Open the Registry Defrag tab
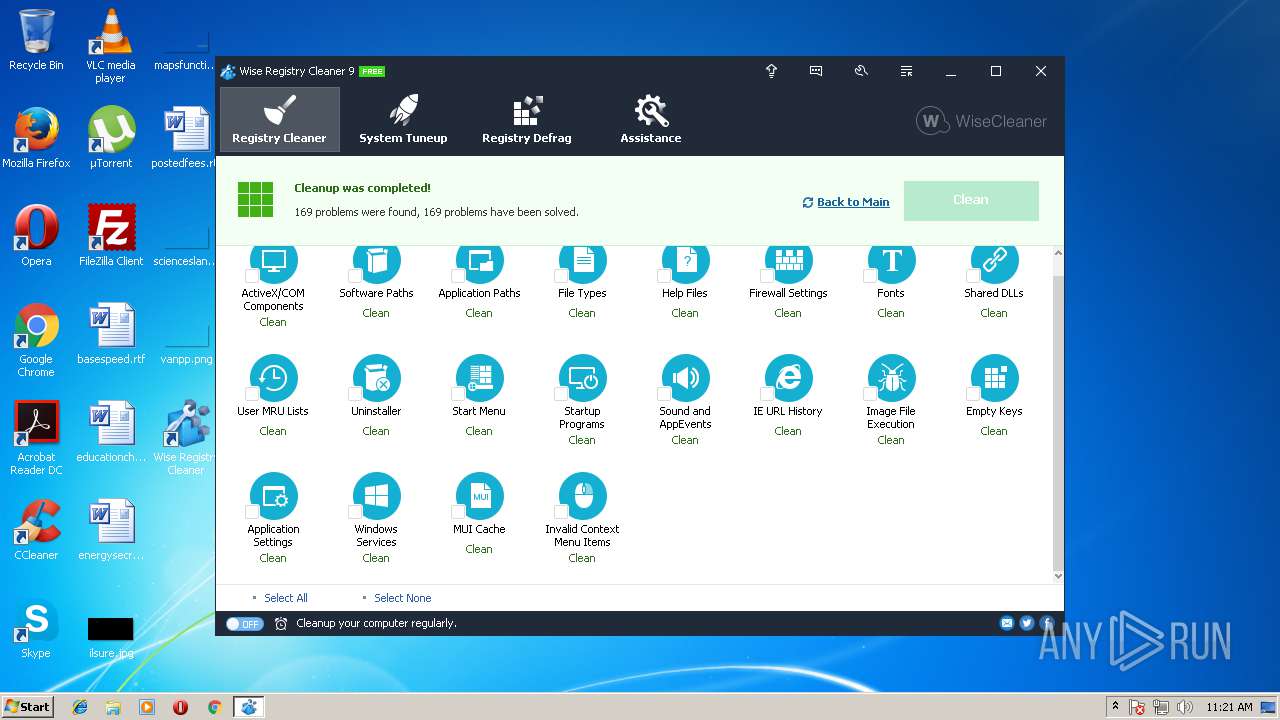The height and width of the screenshot is (720, 1280). pos(527,119)
